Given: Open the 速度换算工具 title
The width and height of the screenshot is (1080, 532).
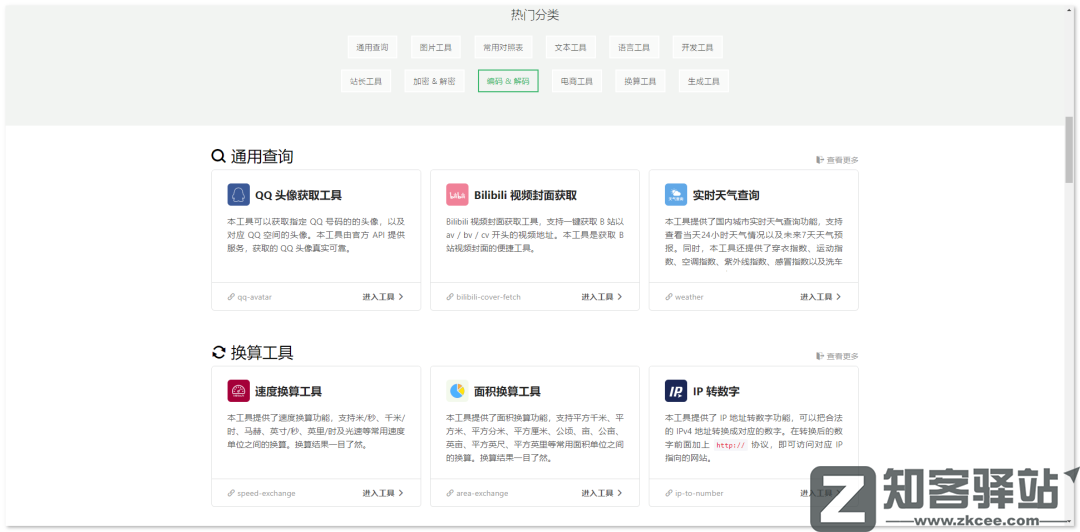Looking at the screenshot, I should point(289,391).
